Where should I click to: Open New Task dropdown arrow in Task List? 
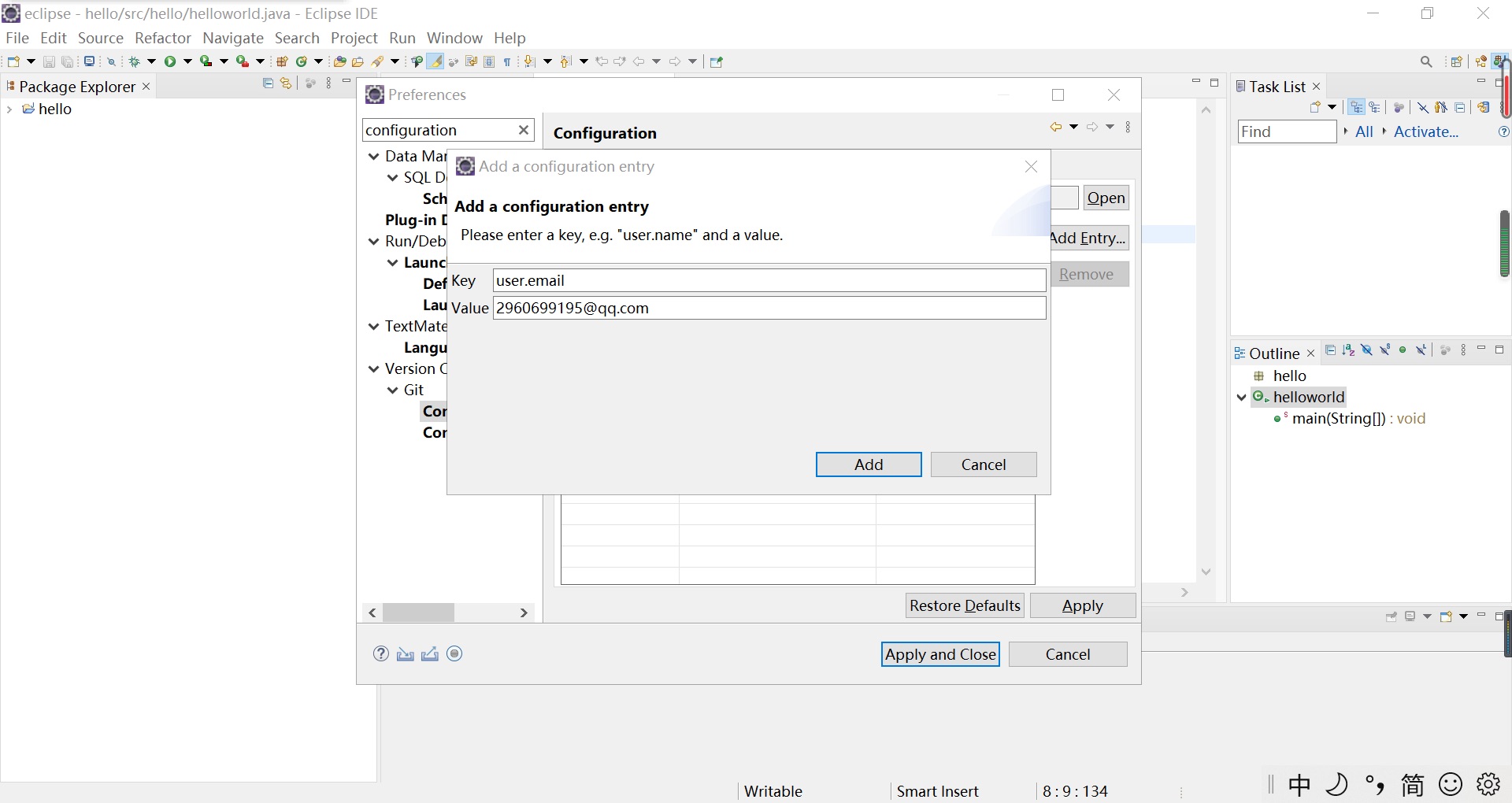1332,107
